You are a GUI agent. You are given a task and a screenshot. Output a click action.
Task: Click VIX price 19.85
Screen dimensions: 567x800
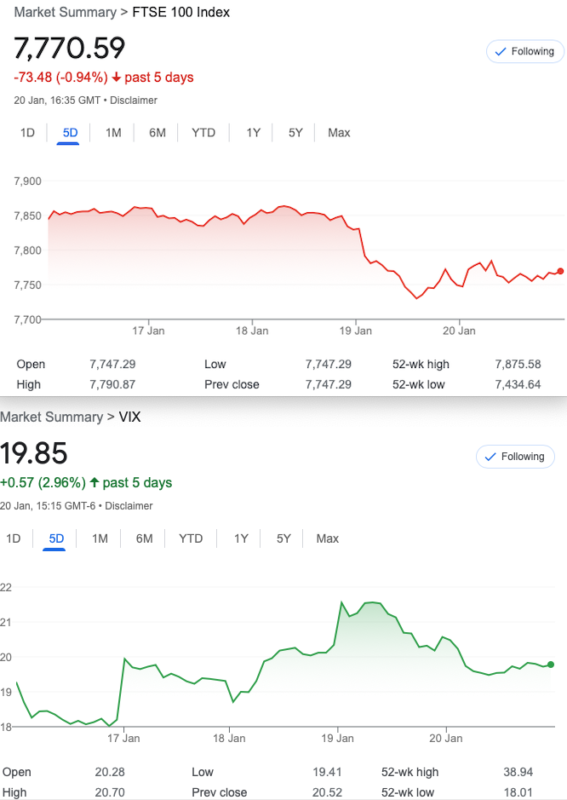point(34,453)
